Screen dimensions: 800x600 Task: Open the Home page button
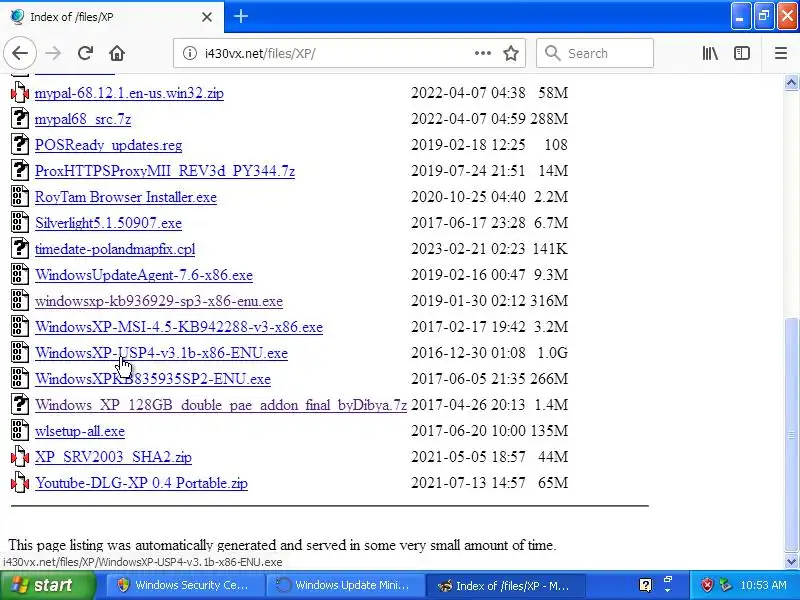pyautogui.click(x=117, y=53)
